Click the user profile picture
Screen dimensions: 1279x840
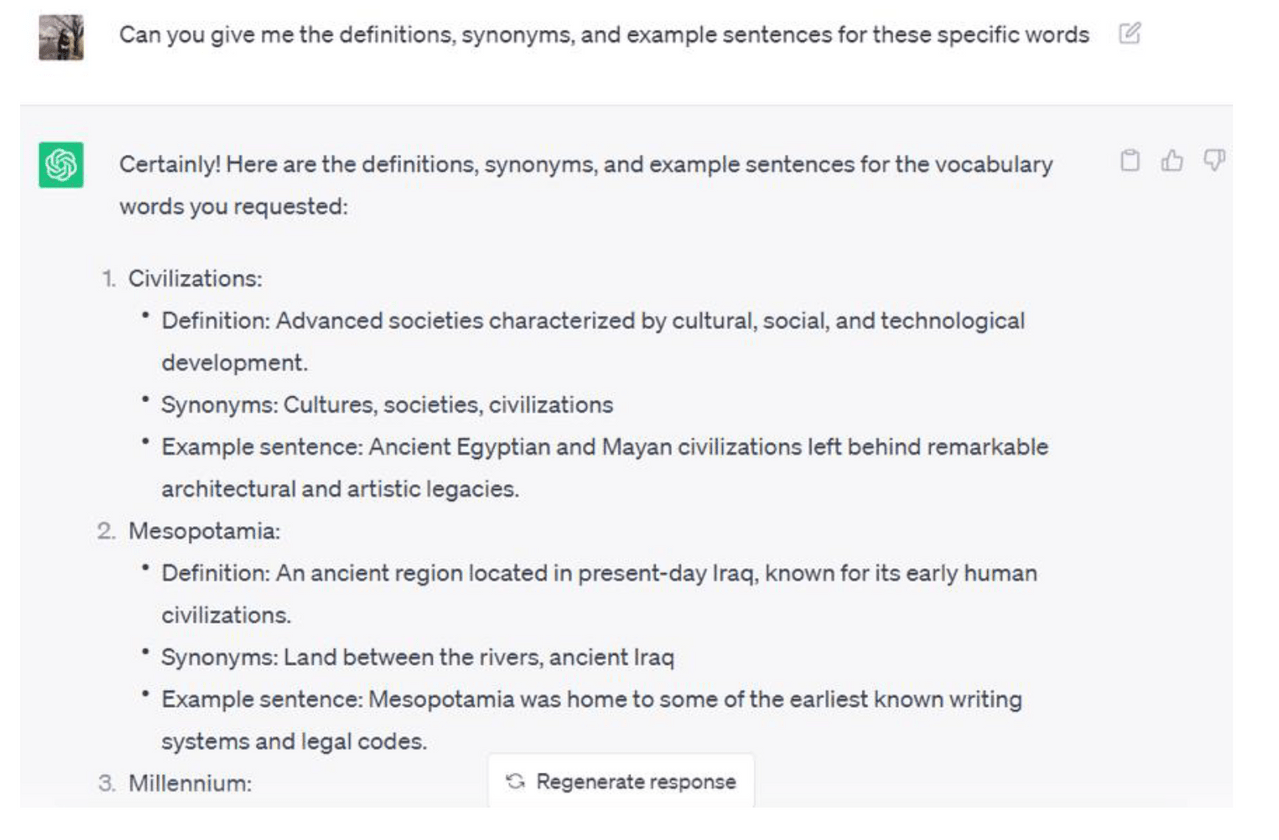point(61,38)
